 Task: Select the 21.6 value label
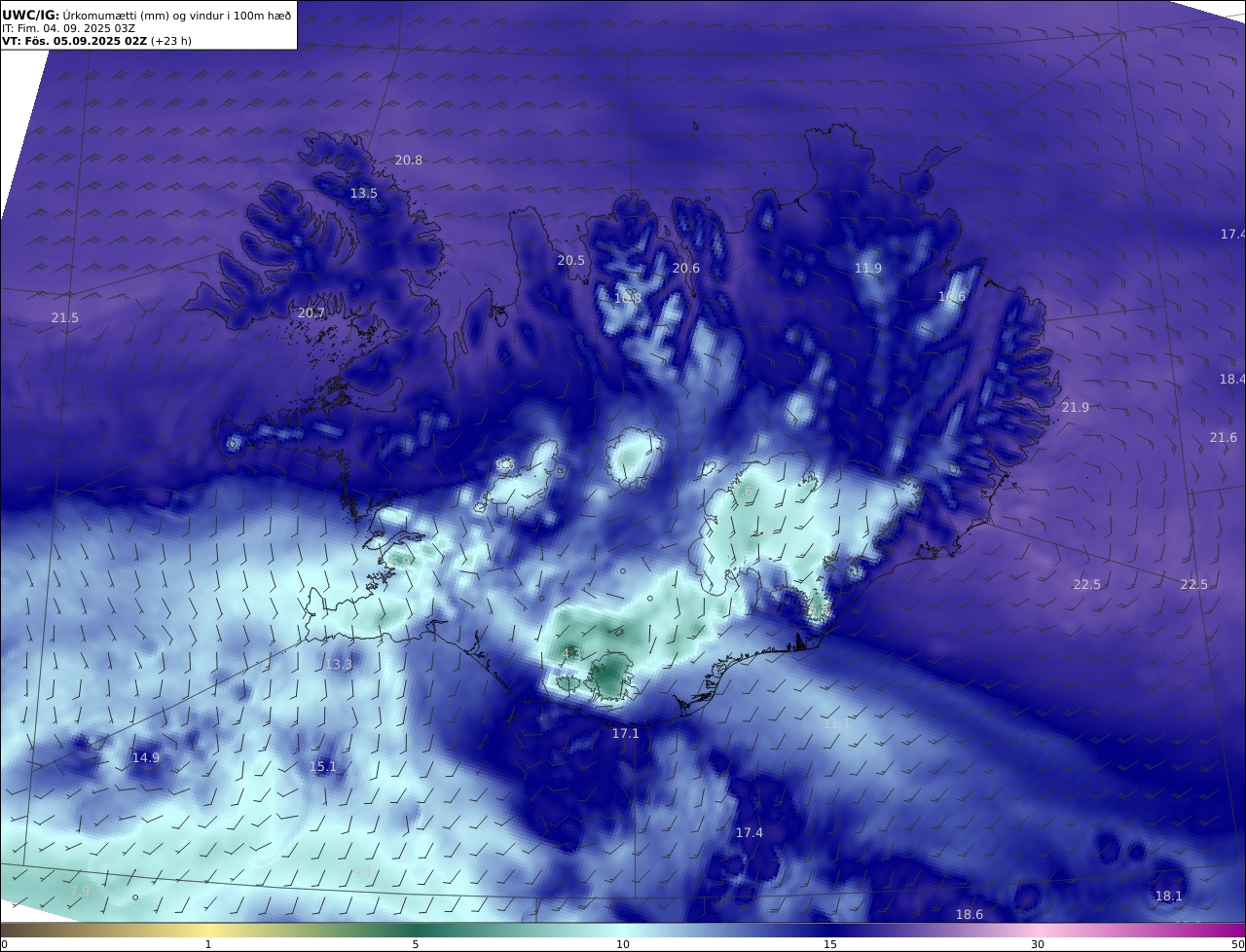1224,438
